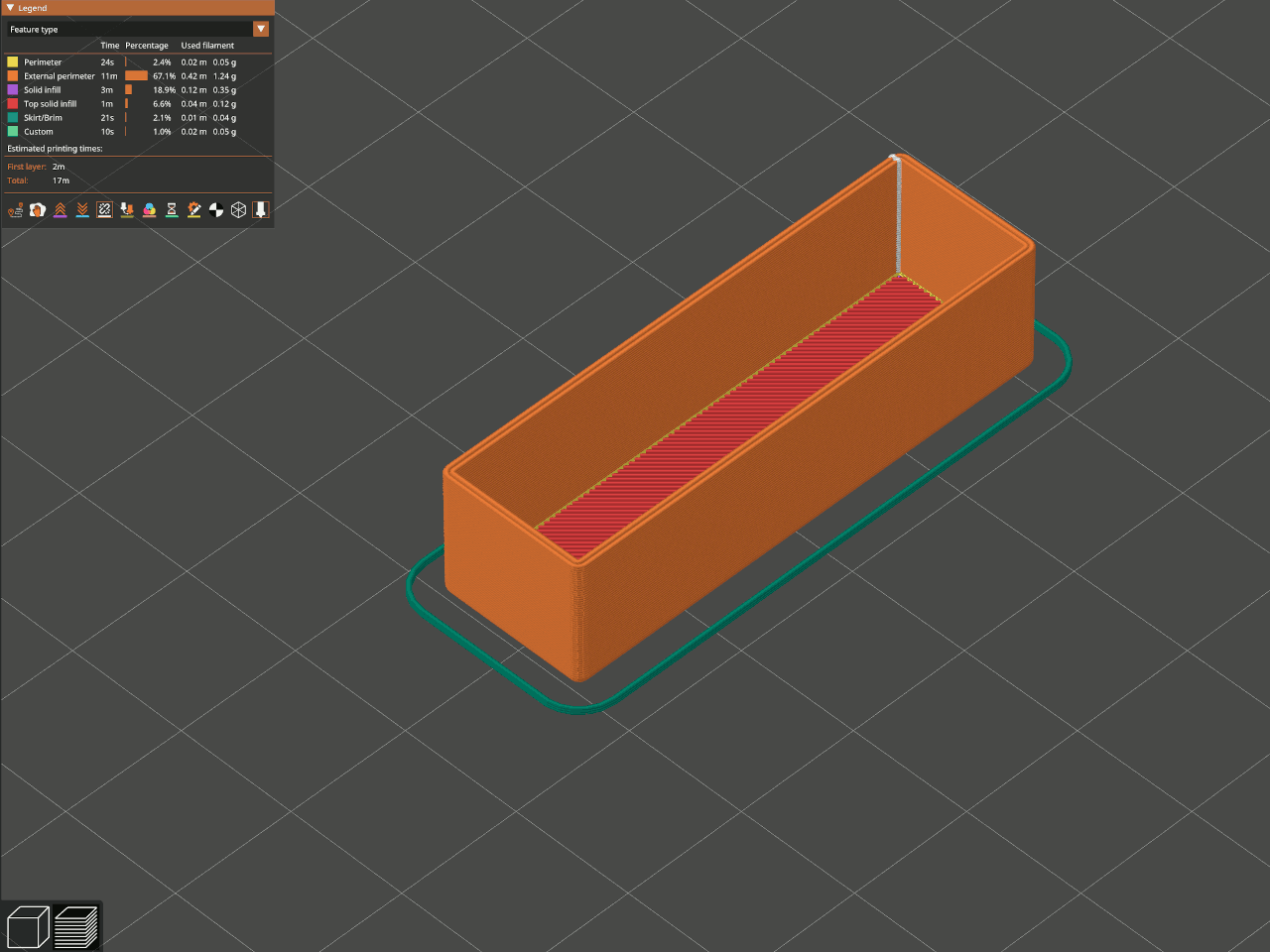Toggle Custom G-codes visibility icon
The width and height of the screenshot is (1270, 952).
point(194,209)
